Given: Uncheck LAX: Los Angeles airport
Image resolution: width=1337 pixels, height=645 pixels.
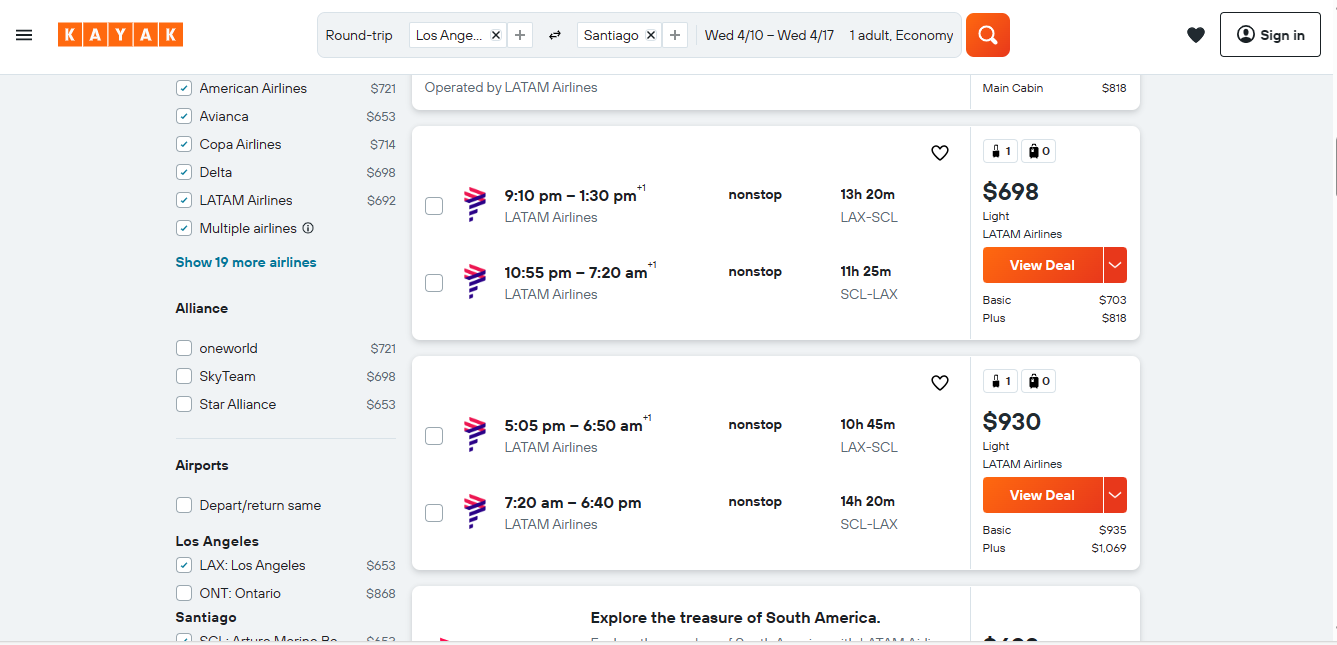Looking at the screenshot, I should pos(184,565).
